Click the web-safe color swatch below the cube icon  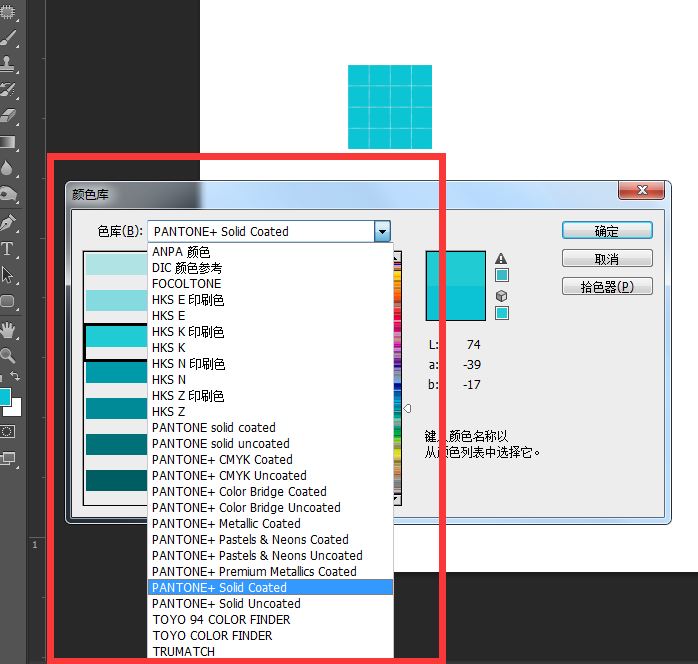tap(502, 313)
